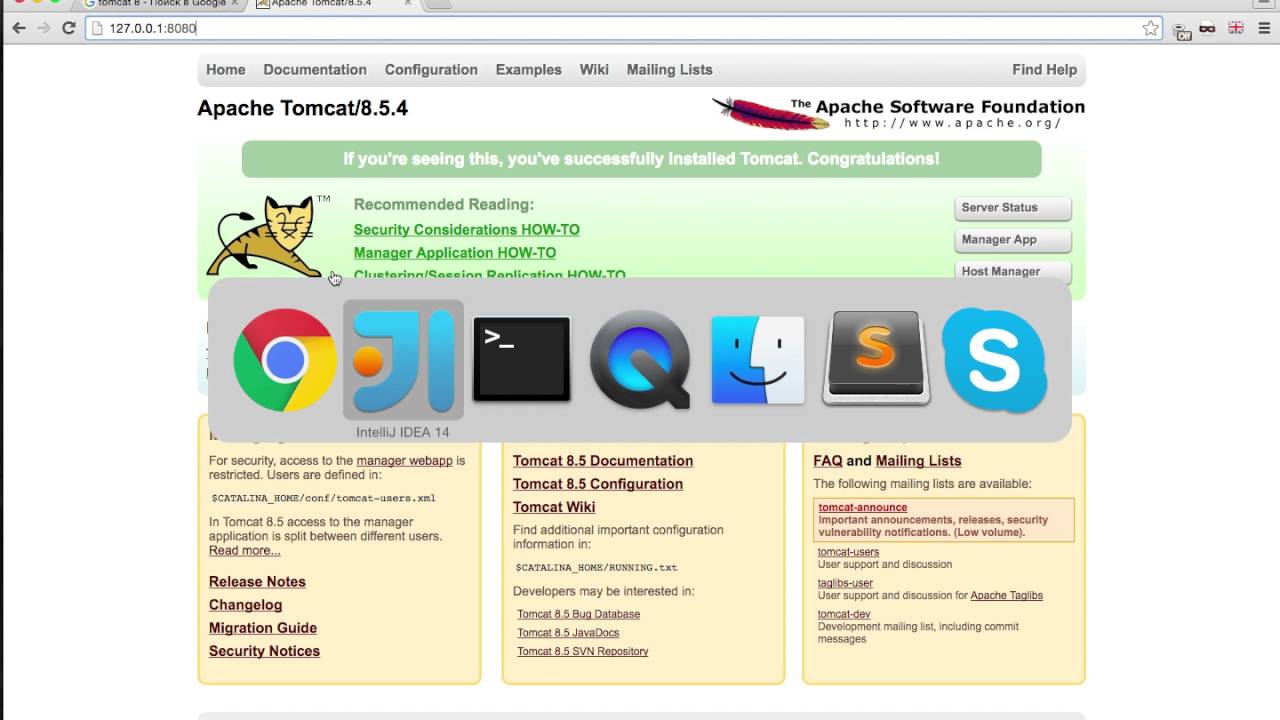Open the Documentation navigation item

(x=315, y=70)
